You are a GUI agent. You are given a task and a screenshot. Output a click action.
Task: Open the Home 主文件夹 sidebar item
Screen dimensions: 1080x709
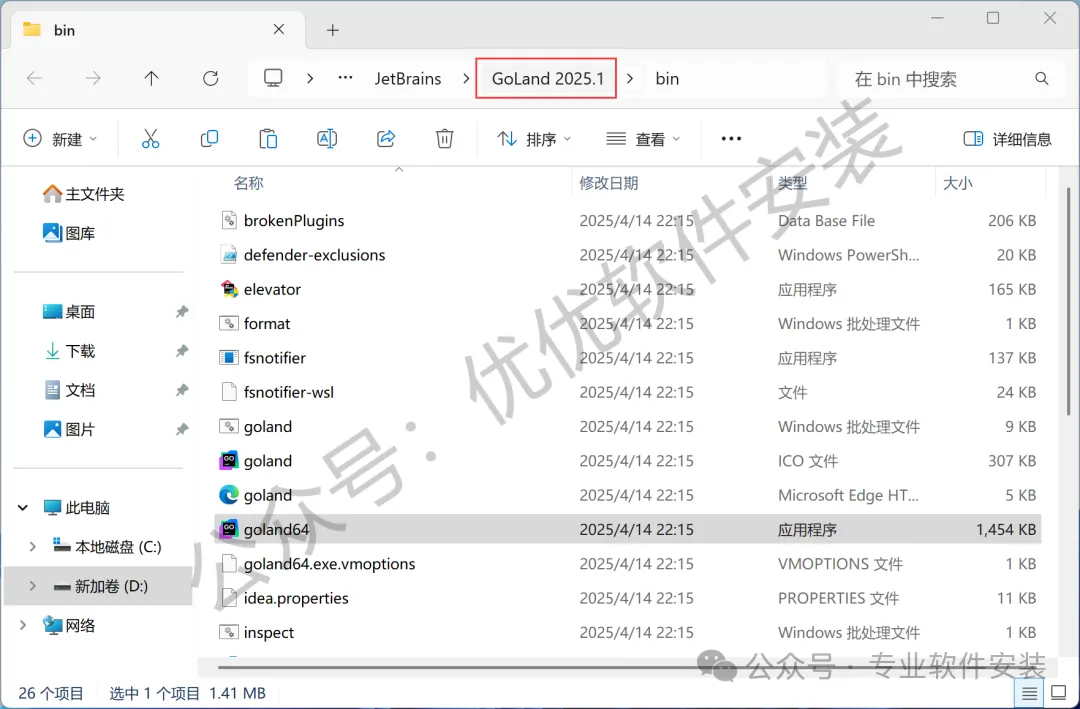click(x=83, y=194)
